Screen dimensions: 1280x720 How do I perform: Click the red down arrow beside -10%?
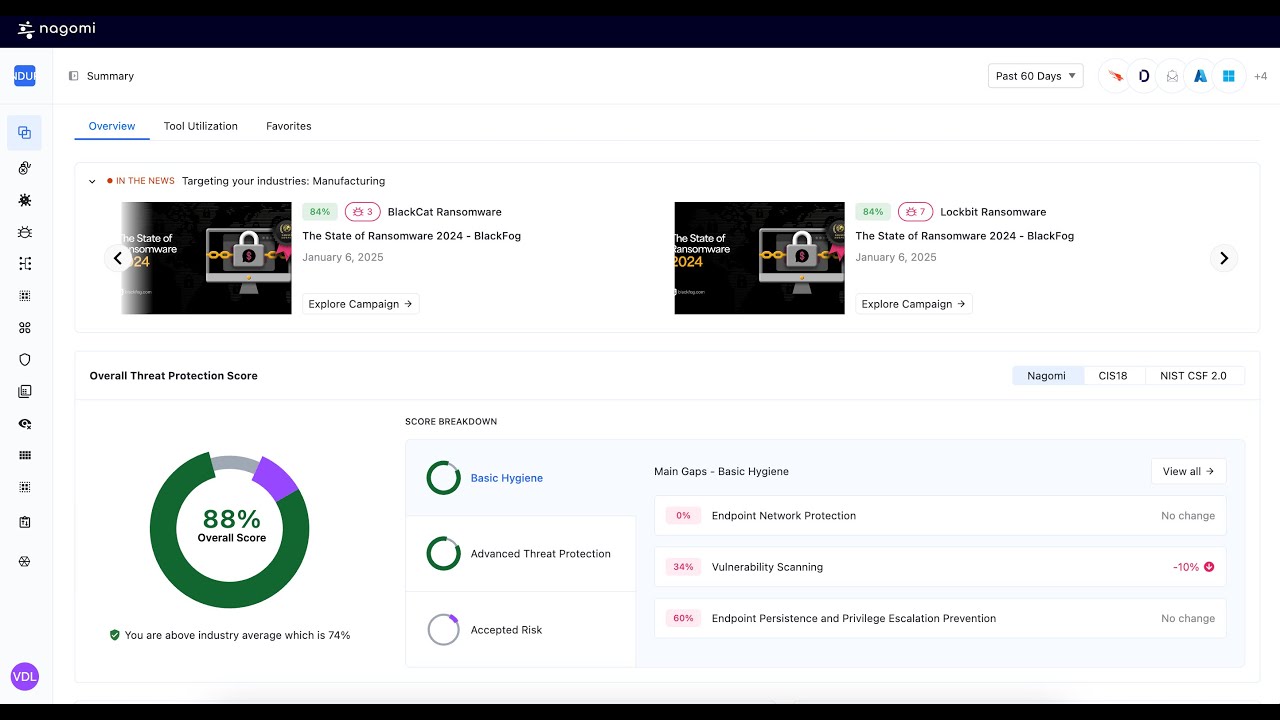(1209, 567)
